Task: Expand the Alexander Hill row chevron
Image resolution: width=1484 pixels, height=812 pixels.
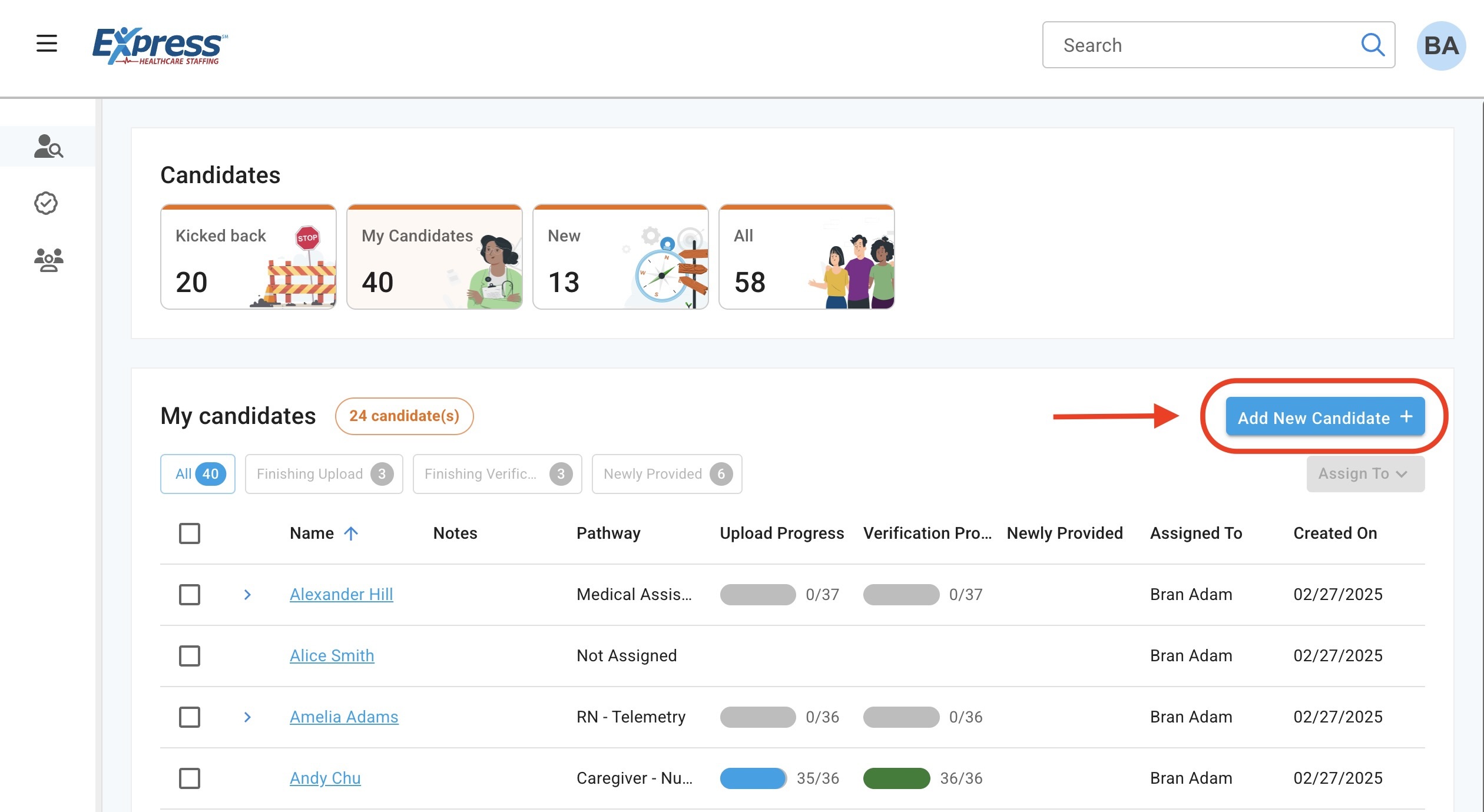Action: [247, 595]
